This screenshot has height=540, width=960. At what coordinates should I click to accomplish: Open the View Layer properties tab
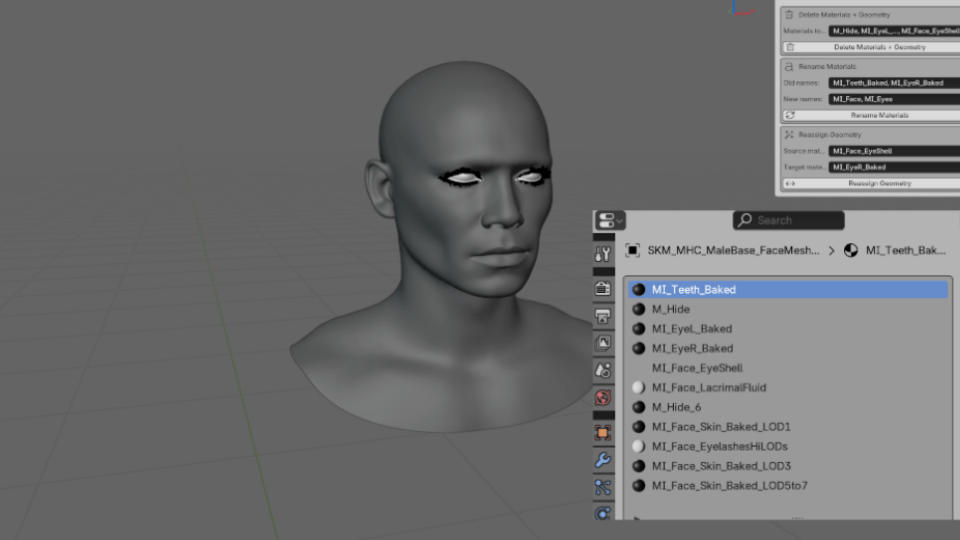click(603, 343)
